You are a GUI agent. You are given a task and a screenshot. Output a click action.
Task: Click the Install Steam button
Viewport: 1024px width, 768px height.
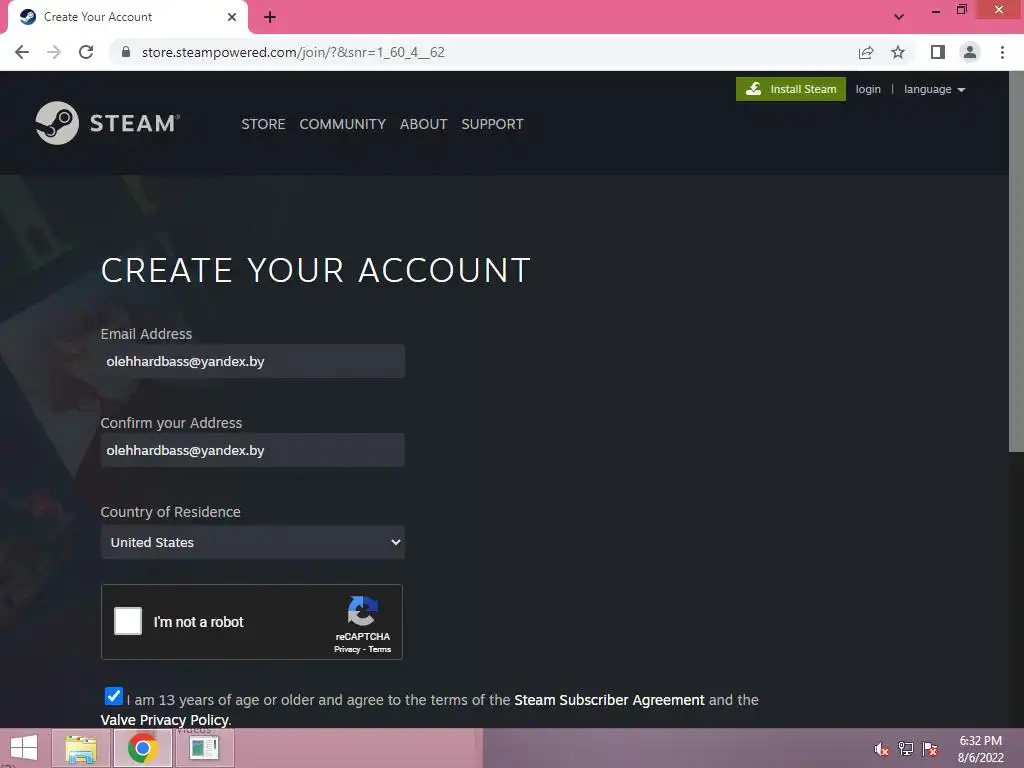point(791,89)
